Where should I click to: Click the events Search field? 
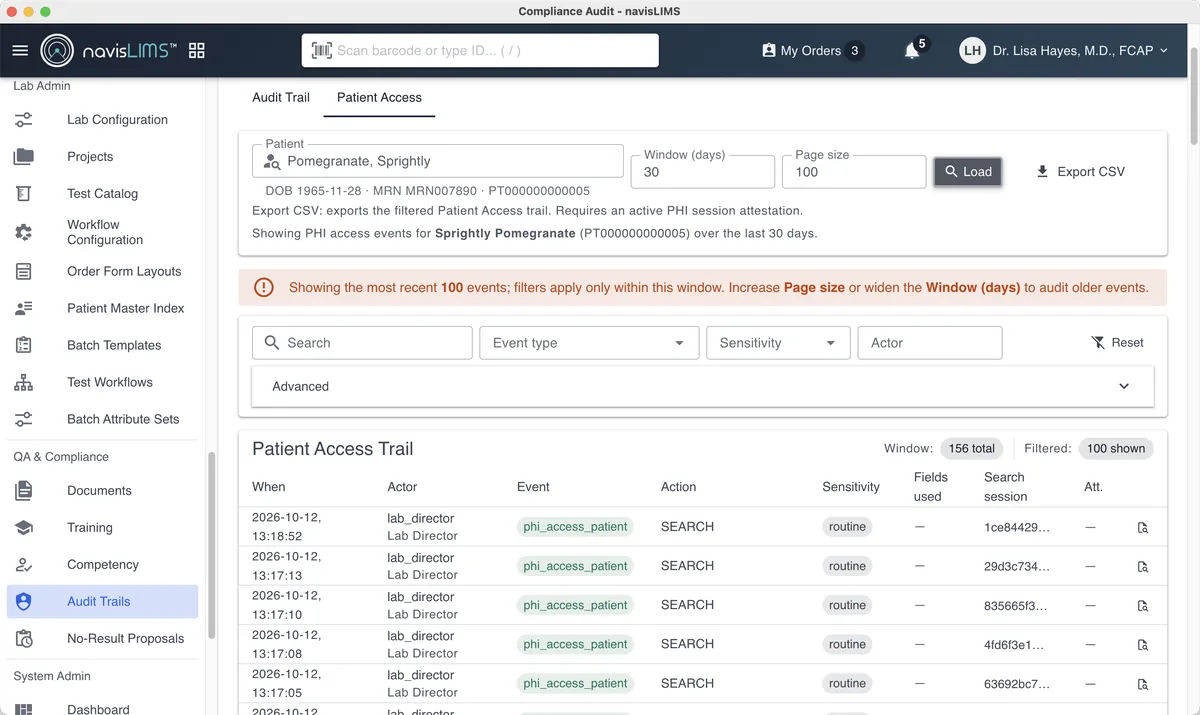pos(362,343)
